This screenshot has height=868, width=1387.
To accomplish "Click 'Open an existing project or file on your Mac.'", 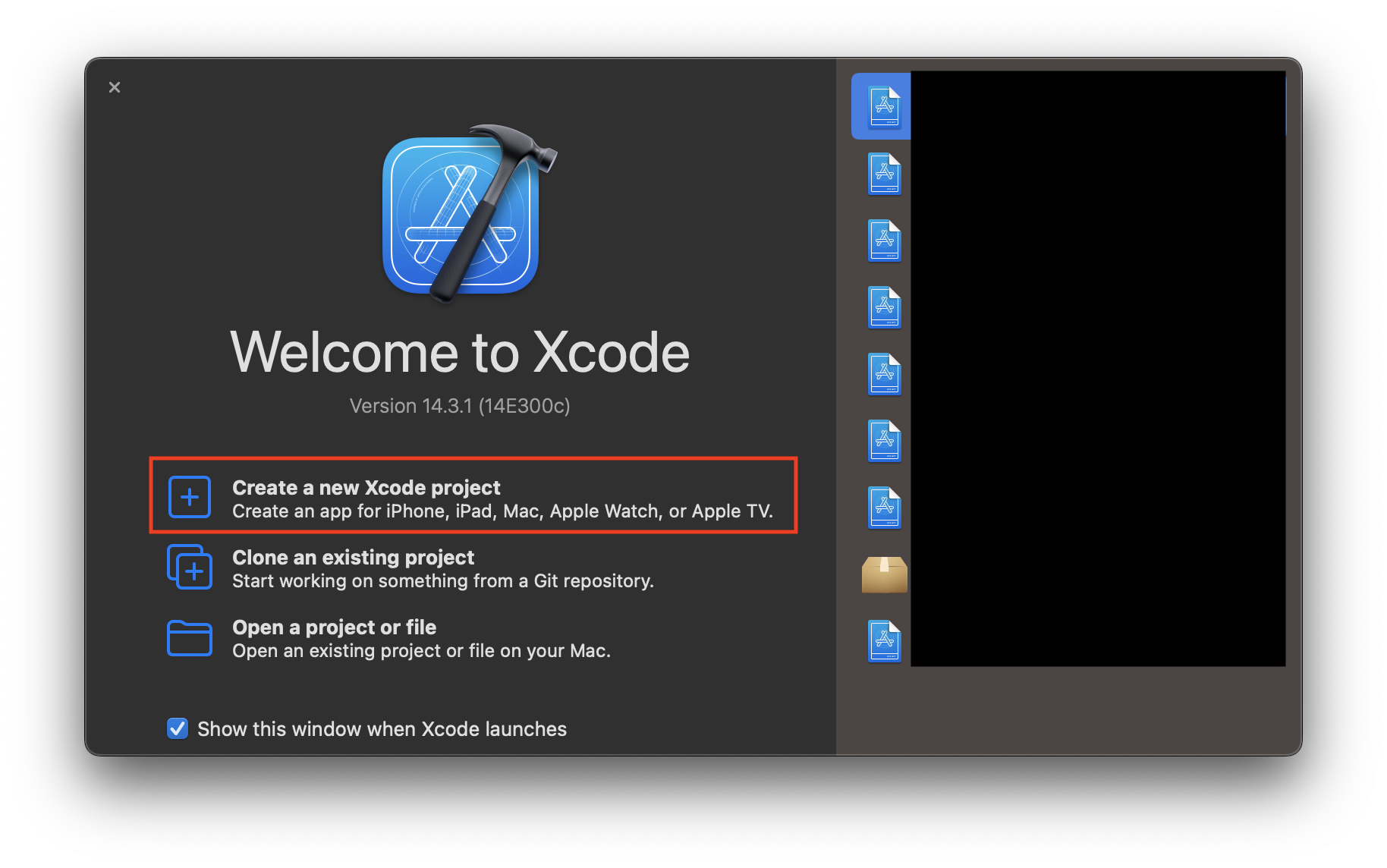I will pos(421,650).
